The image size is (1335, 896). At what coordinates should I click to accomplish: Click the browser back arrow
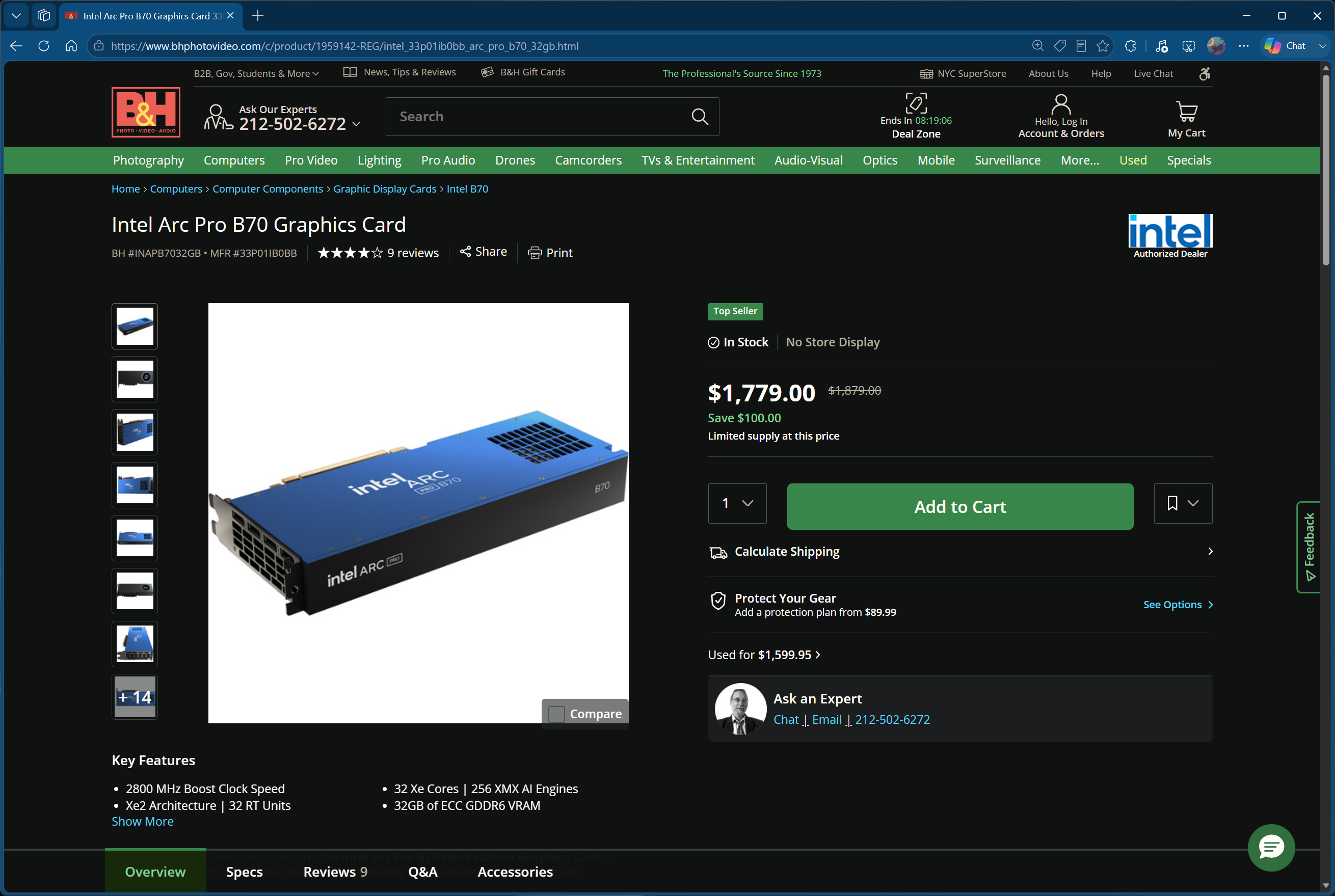[16, 46]
